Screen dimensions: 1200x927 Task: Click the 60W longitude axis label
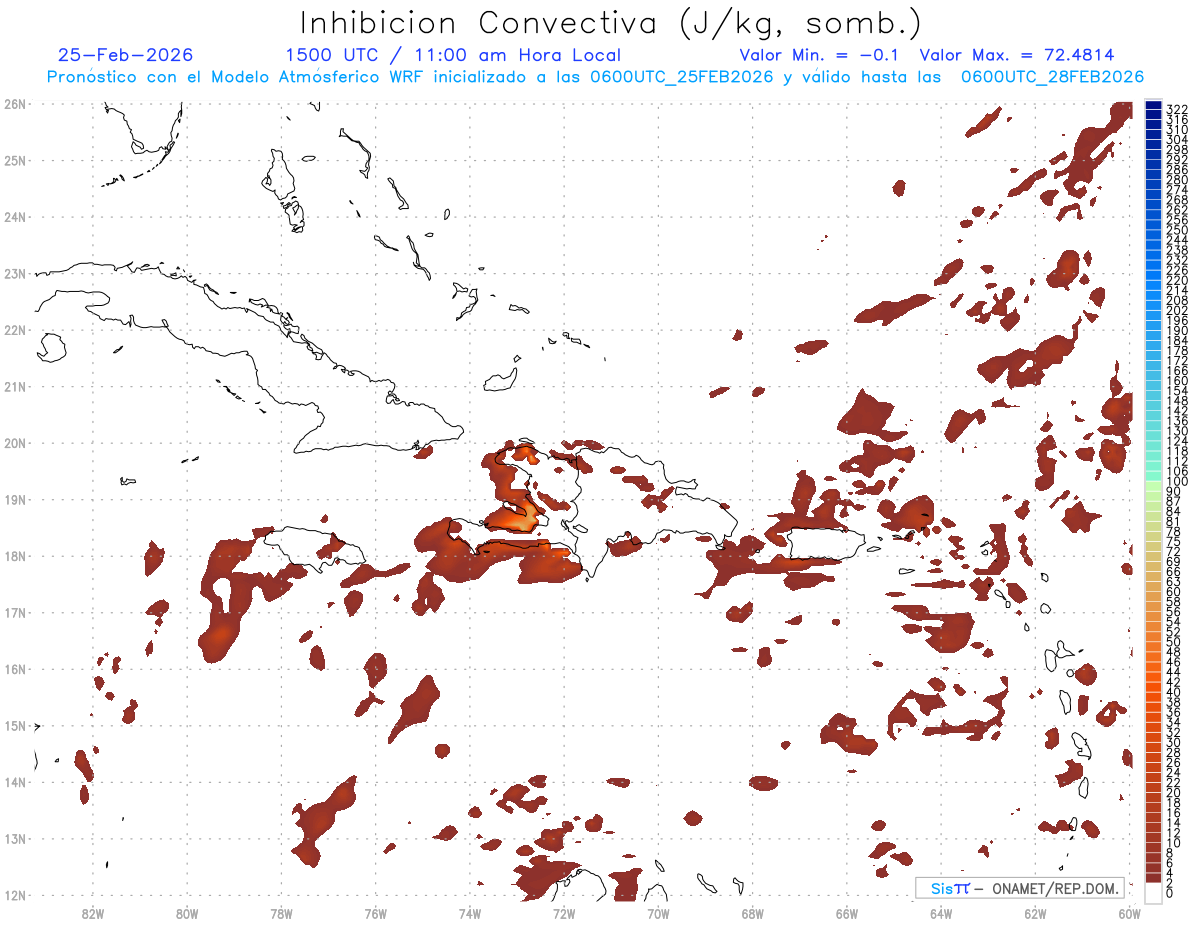point(1130,912)
